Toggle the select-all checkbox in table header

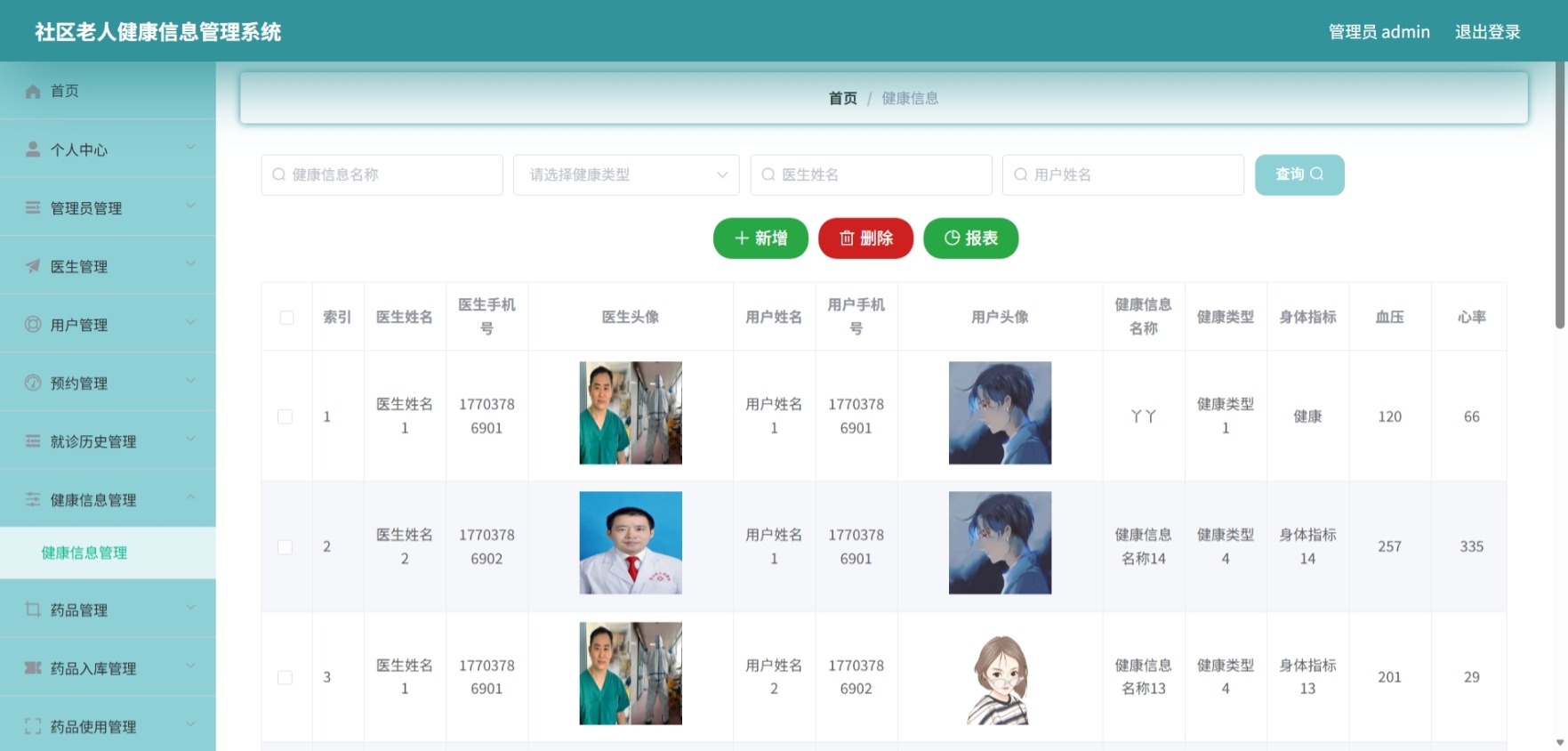[286, 318]
